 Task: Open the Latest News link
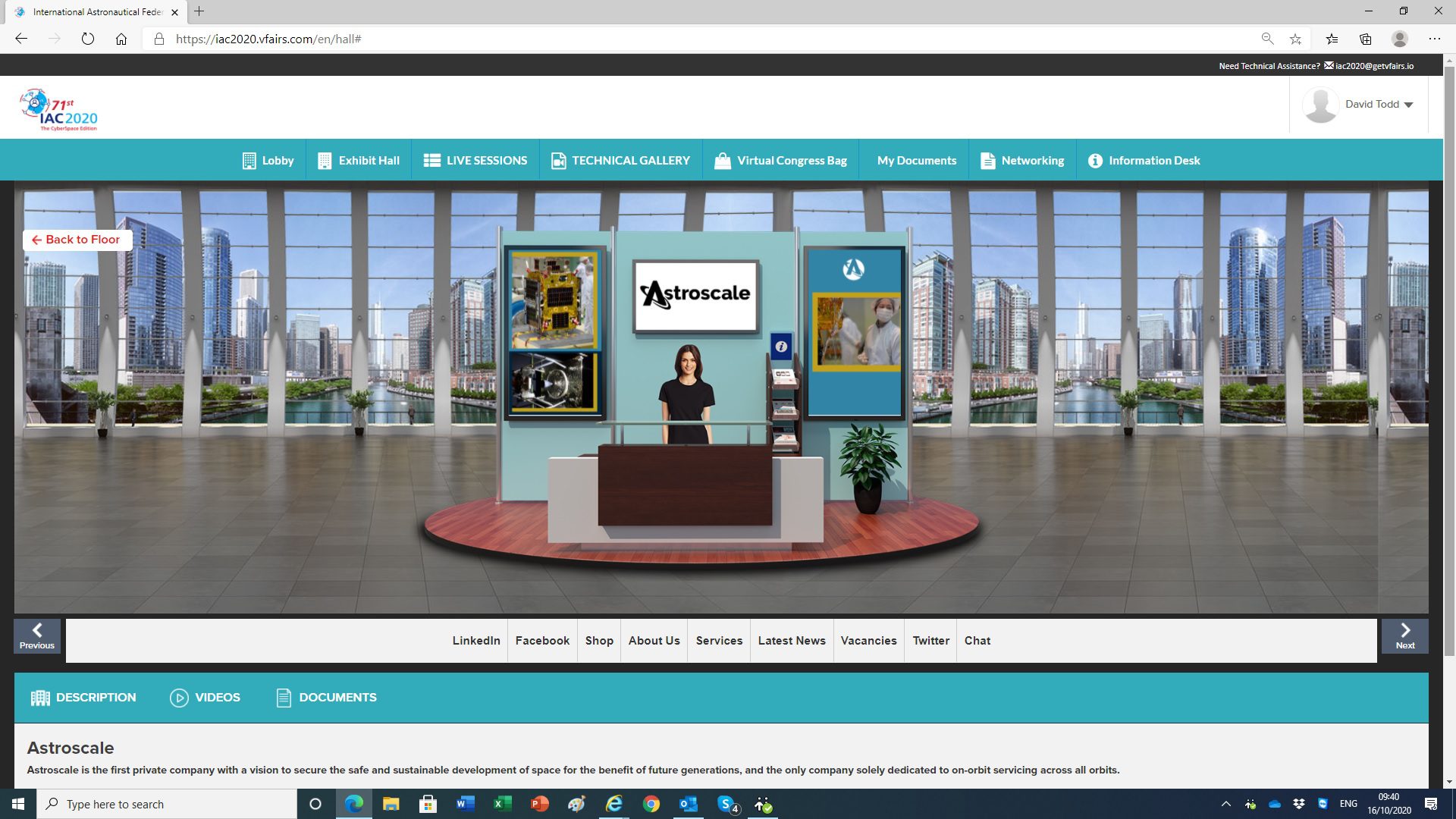tap(792, 641)
